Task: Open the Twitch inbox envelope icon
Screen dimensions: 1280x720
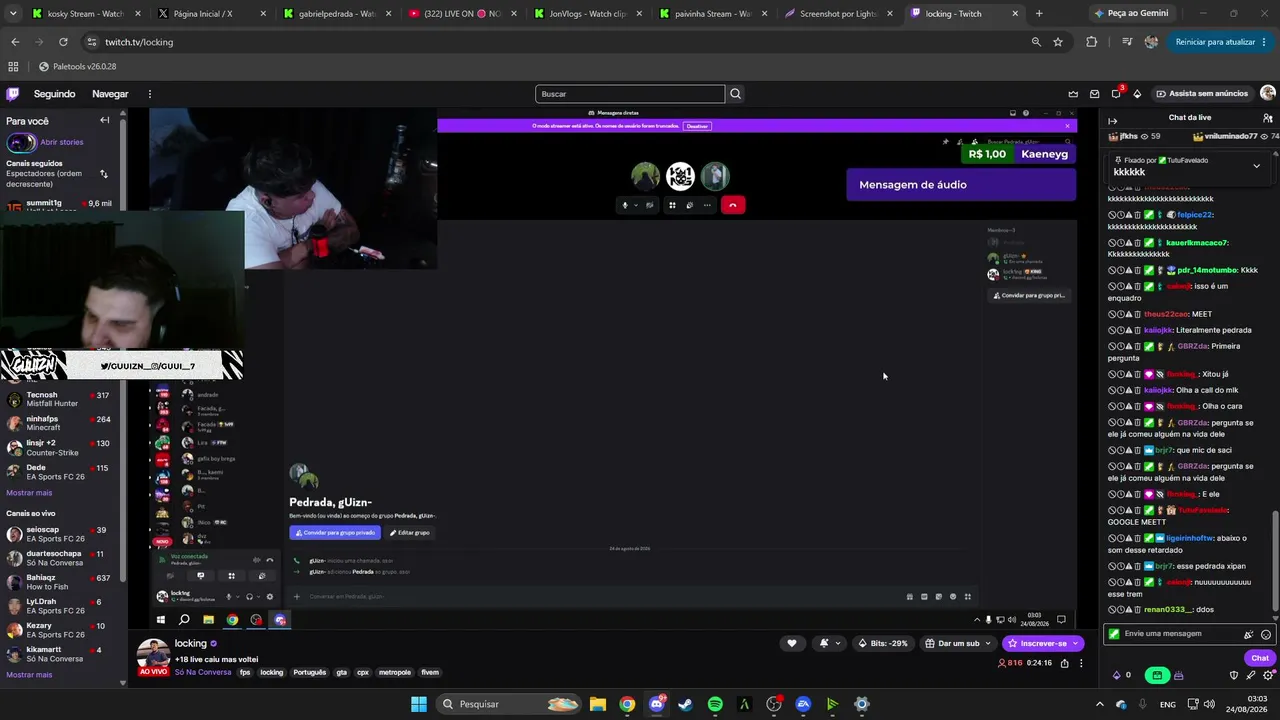Action: (x=1095, y=94)
